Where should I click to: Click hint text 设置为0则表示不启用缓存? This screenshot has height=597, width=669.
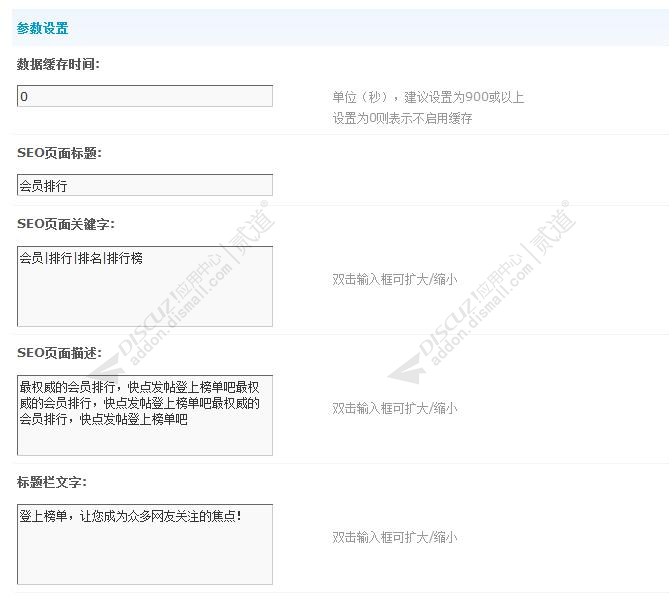402,118
